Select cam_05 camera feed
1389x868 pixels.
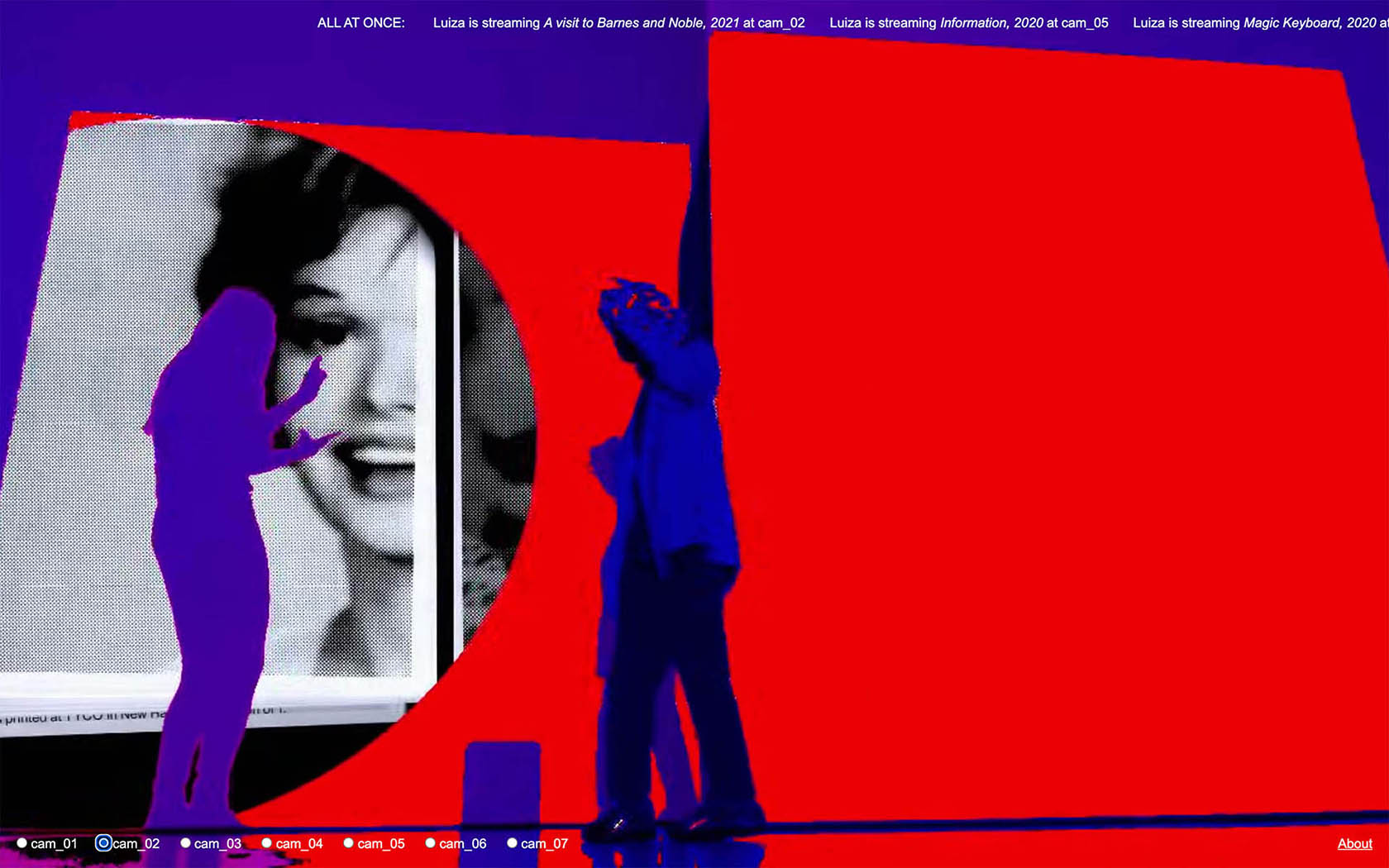349,843
